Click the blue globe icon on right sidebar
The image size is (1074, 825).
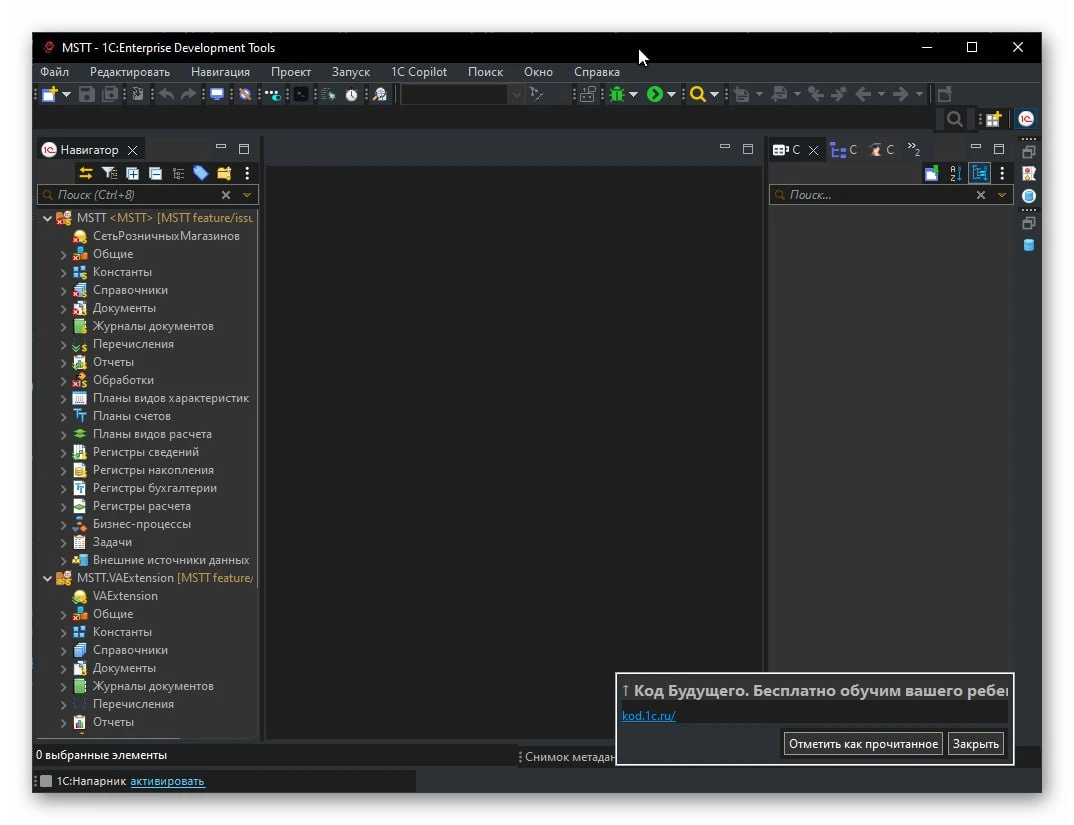coord(1029,196)
